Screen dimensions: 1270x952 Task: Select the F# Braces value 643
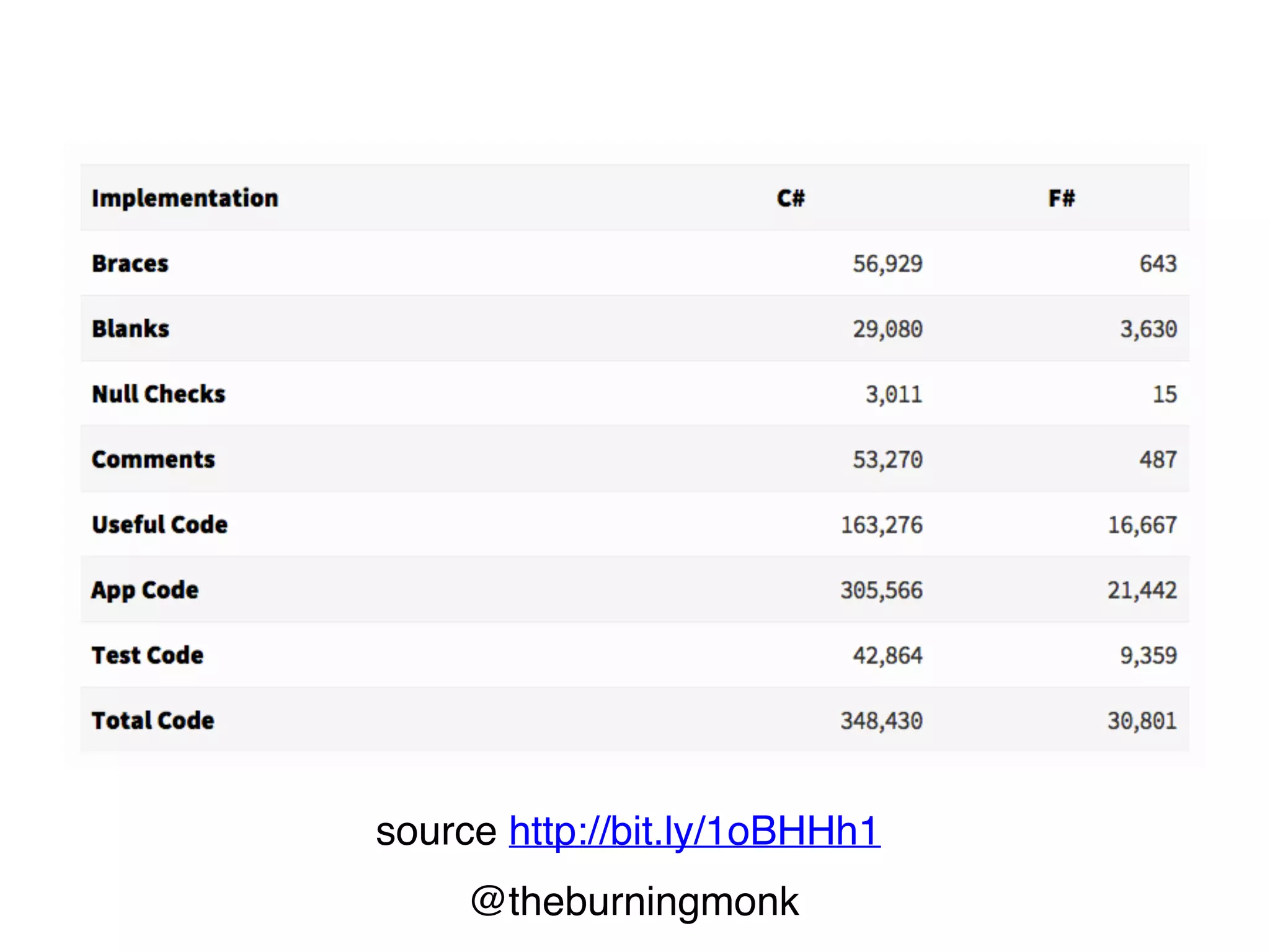pos(1158,264)
